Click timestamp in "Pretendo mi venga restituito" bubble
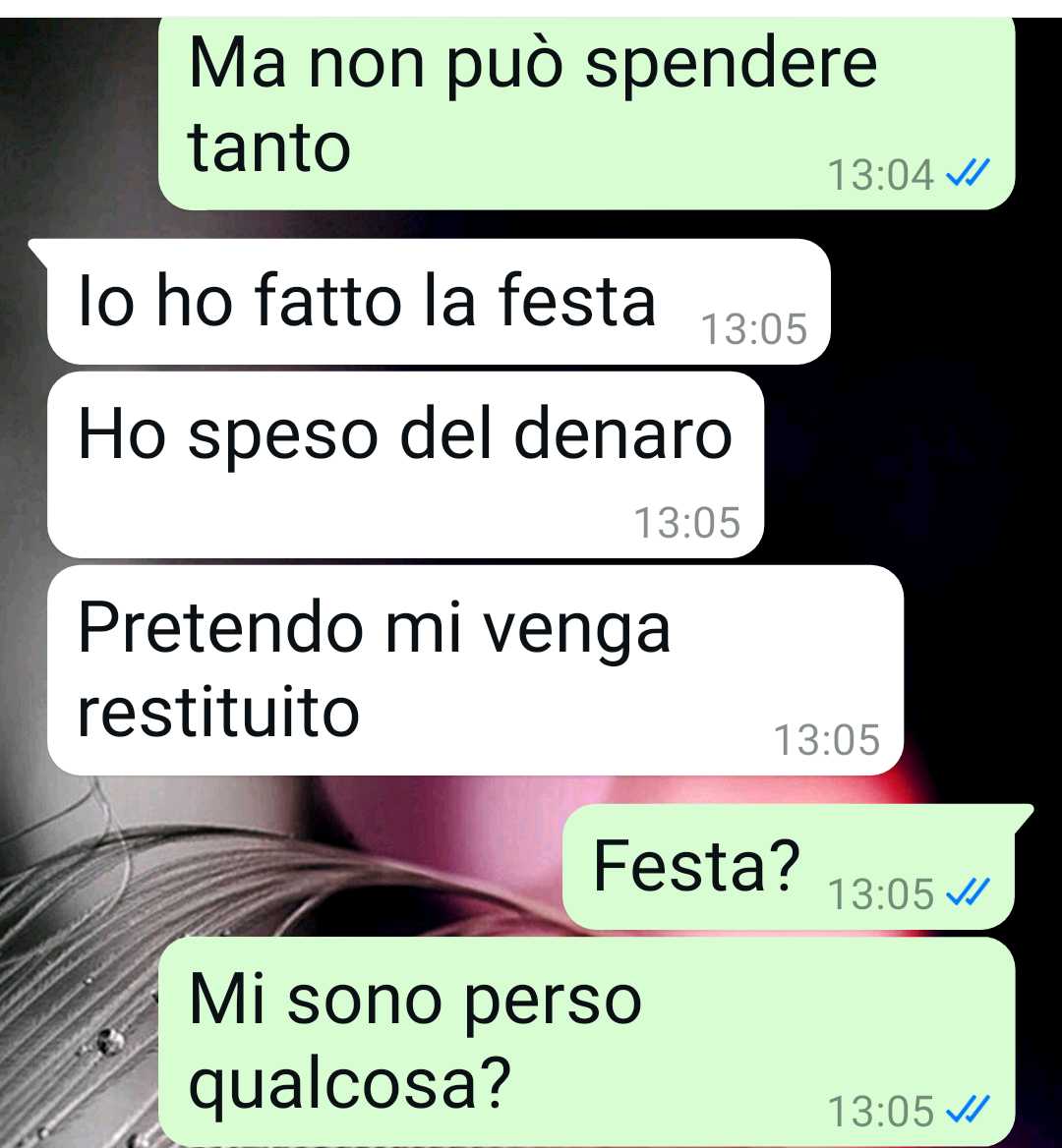The height and width of the screenshot is (1148, 1062). coord(827,739)
